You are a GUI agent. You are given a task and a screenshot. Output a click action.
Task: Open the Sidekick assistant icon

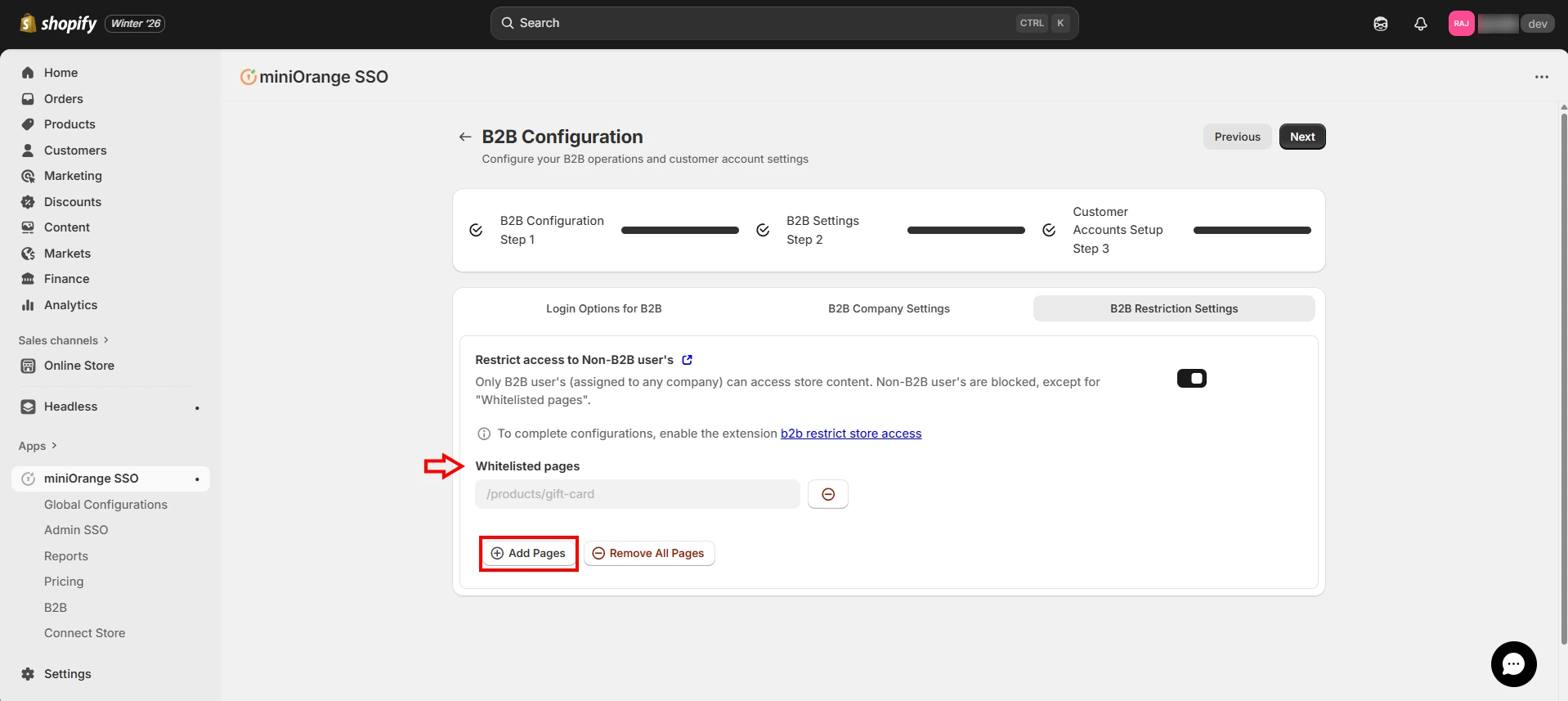click(1381, 24)
